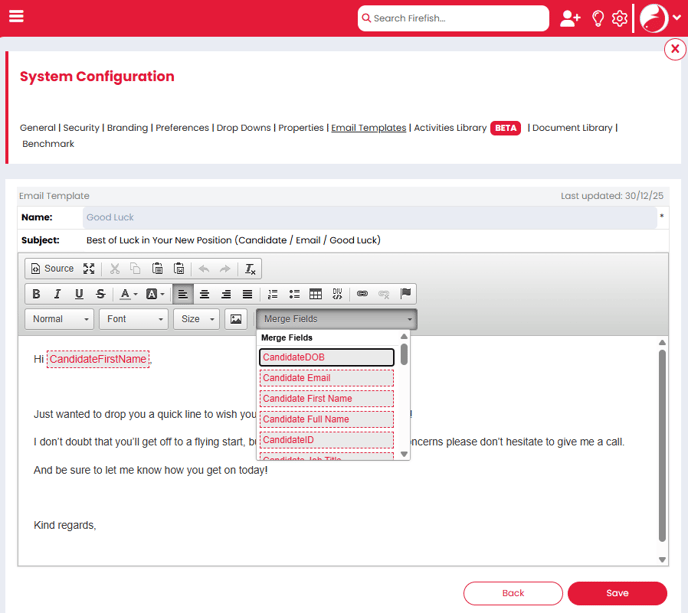This screenshot has height=613, width=688.
Task: Open the lightbulb ideas icon
Action: coord(598,18)
